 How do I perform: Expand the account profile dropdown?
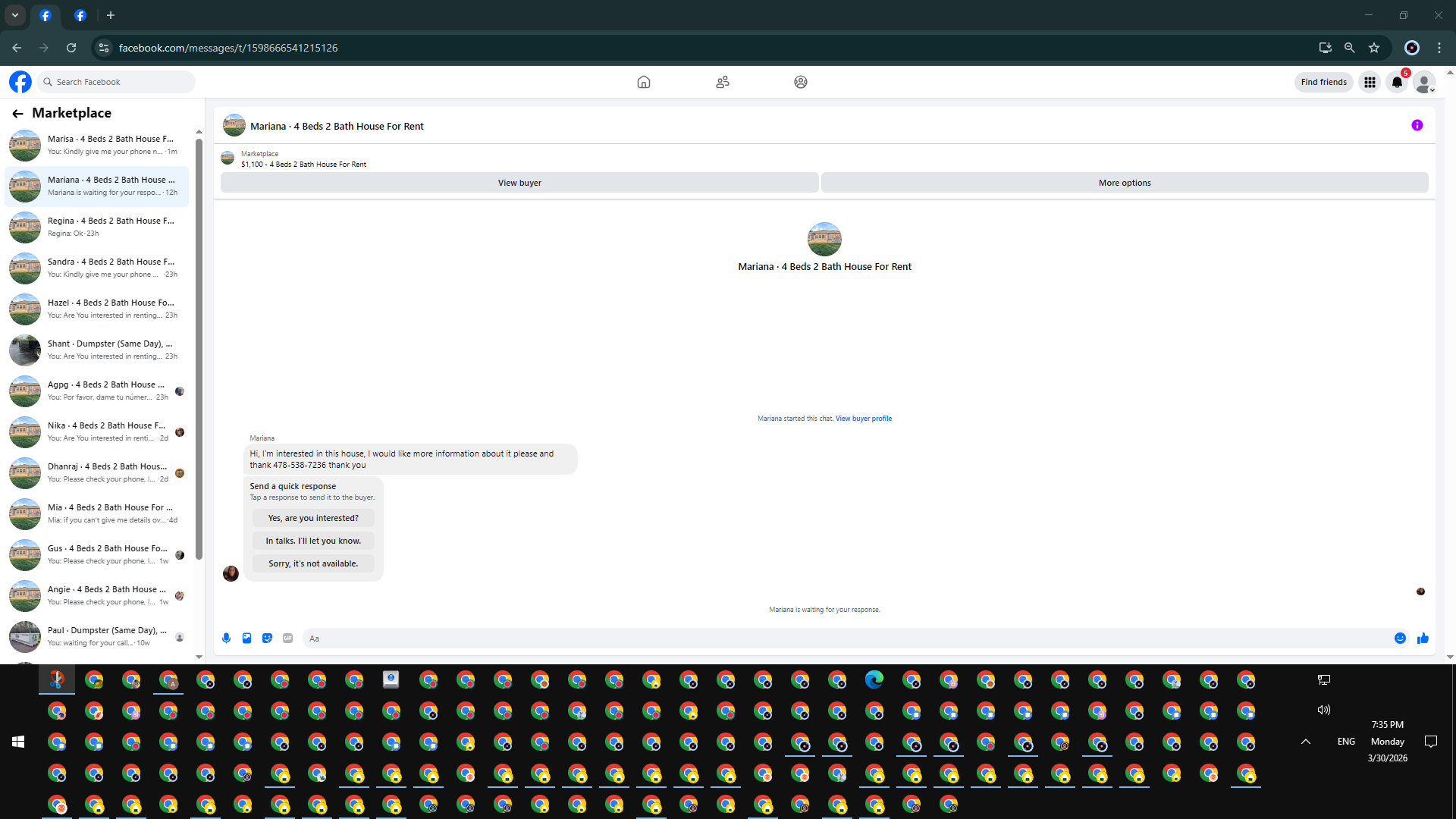click(1424, 82)
